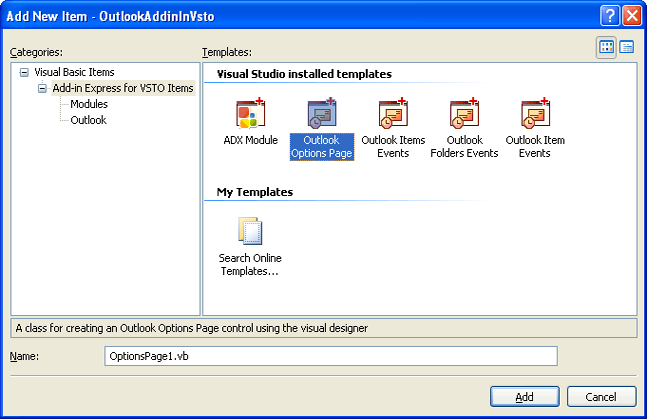This screenshot has height=419, width=647.
Task: Open the Search Online Templates icon
Action: (x=250, y=231)
